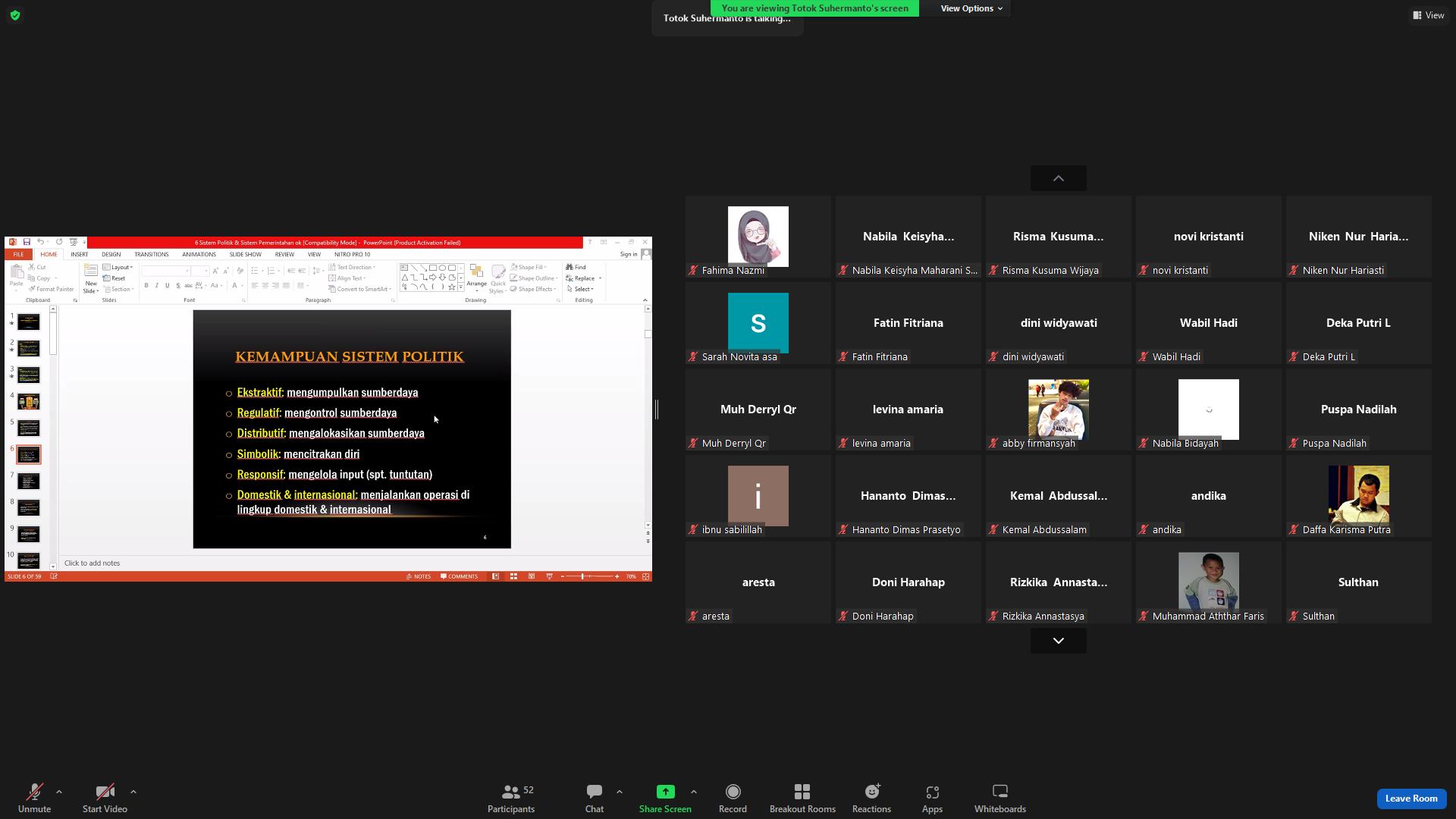Expand chat options arrow next to Chat

(x=620, y=792)
